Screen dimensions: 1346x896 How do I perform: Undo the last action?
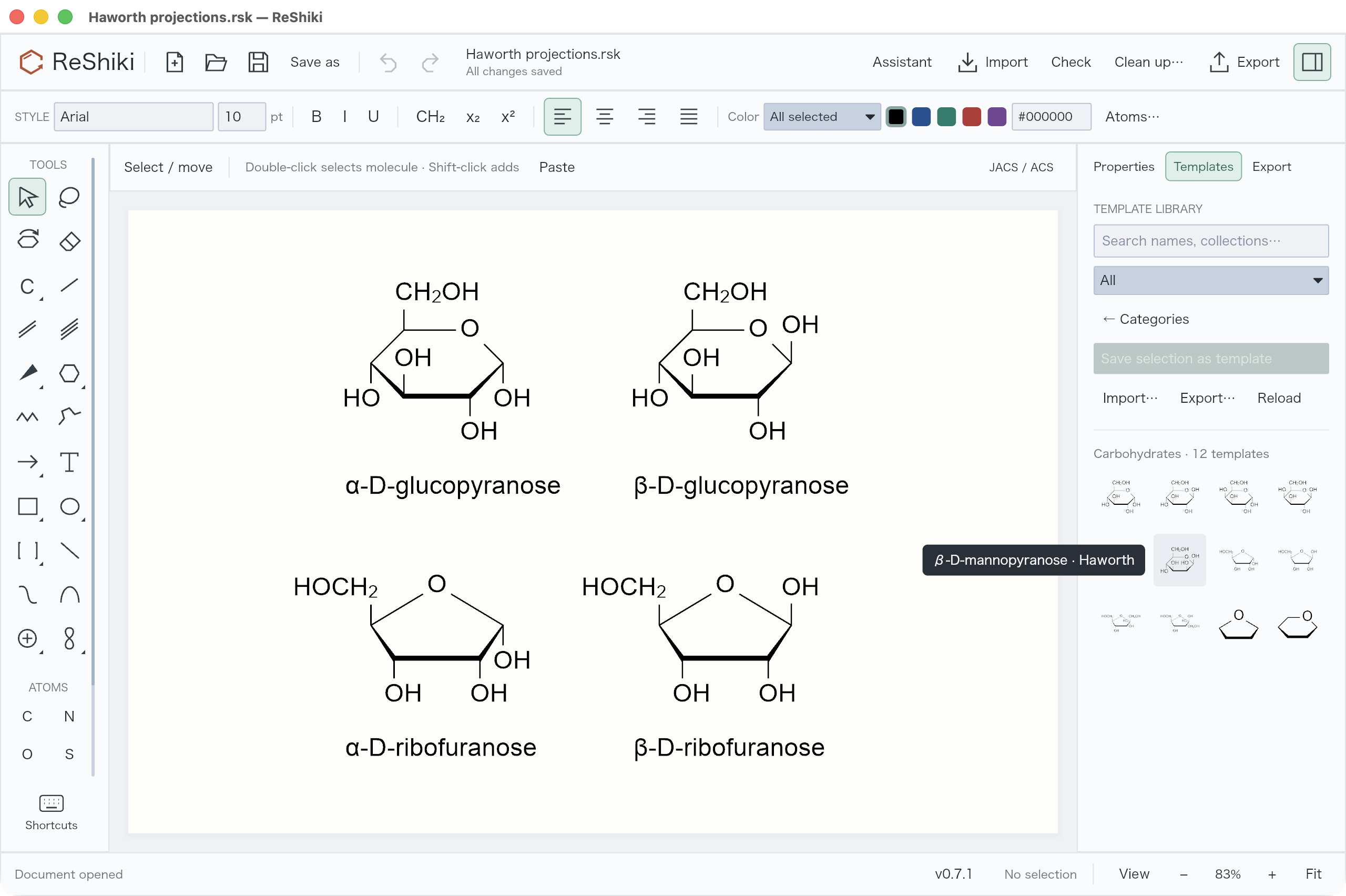tap(388, 62)
